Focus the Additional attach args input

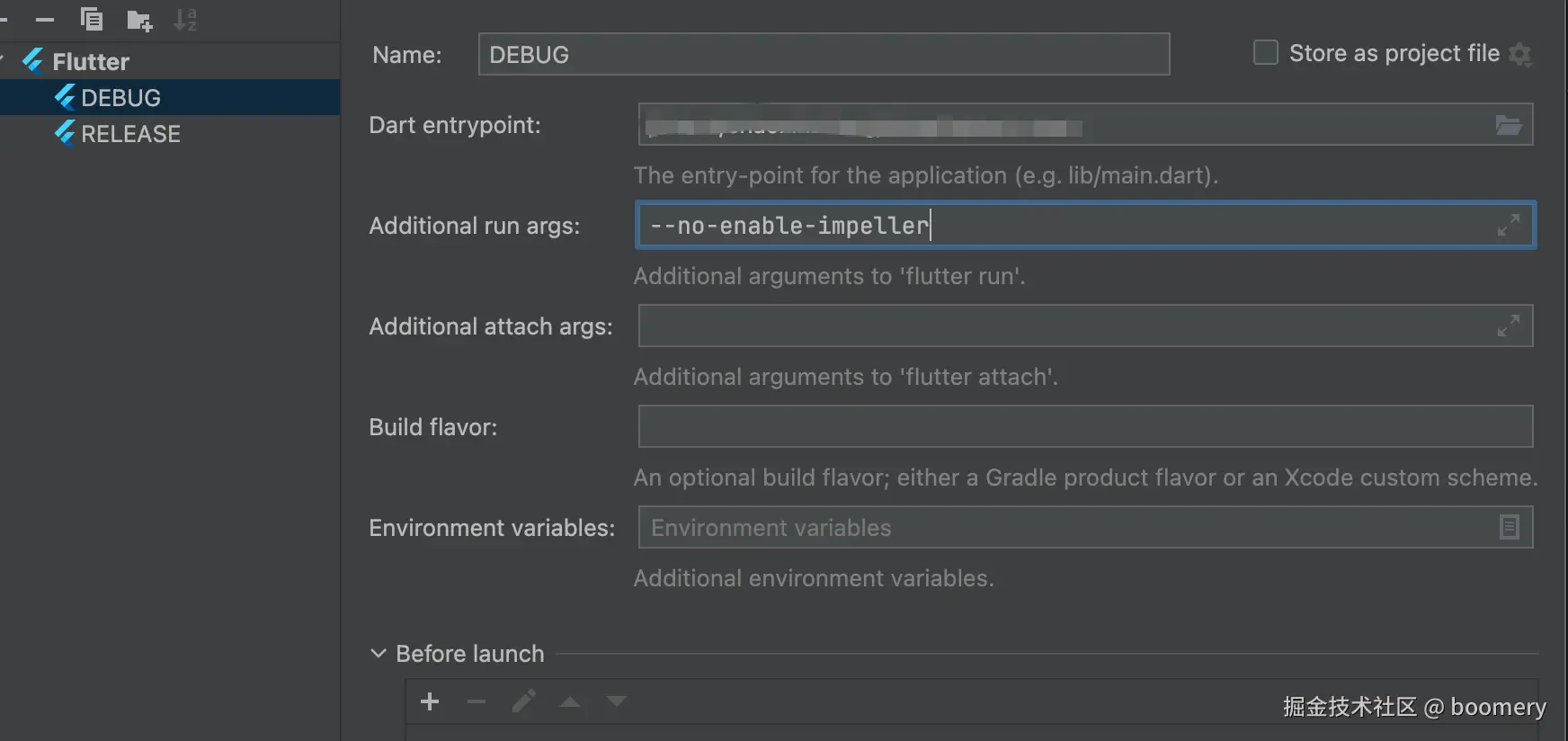point(1061,326)
